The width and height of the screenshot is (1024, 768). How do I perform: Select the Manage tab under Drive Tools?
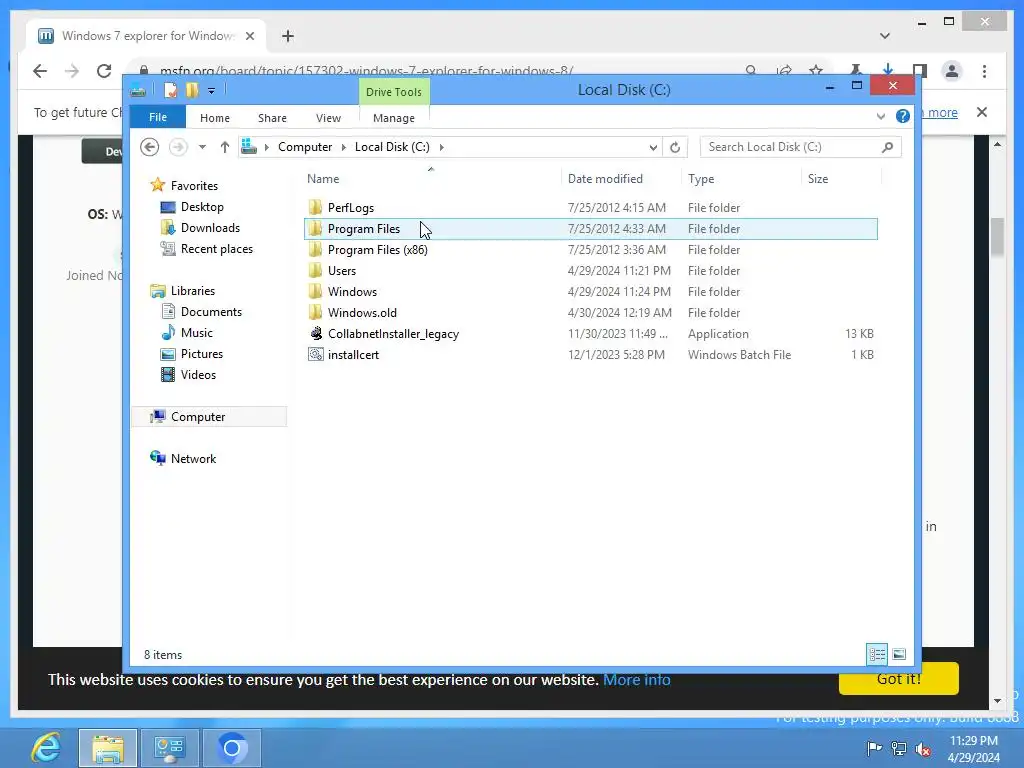[x=394, y=118]
